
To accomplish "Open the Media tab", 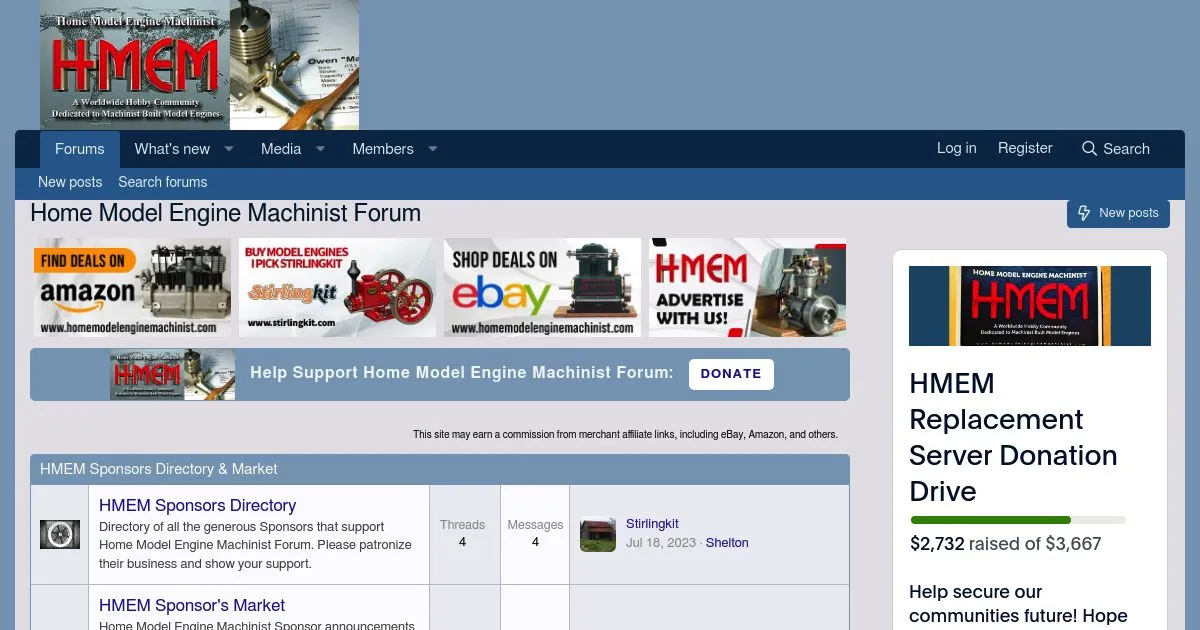I will pyautogui.click(x=281, y=149).
